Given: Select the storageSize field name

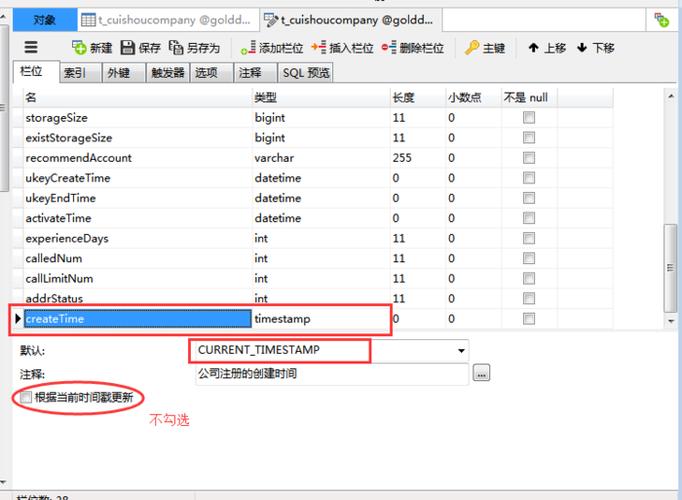Looking at the screenshot, I should tap(57, 118).
